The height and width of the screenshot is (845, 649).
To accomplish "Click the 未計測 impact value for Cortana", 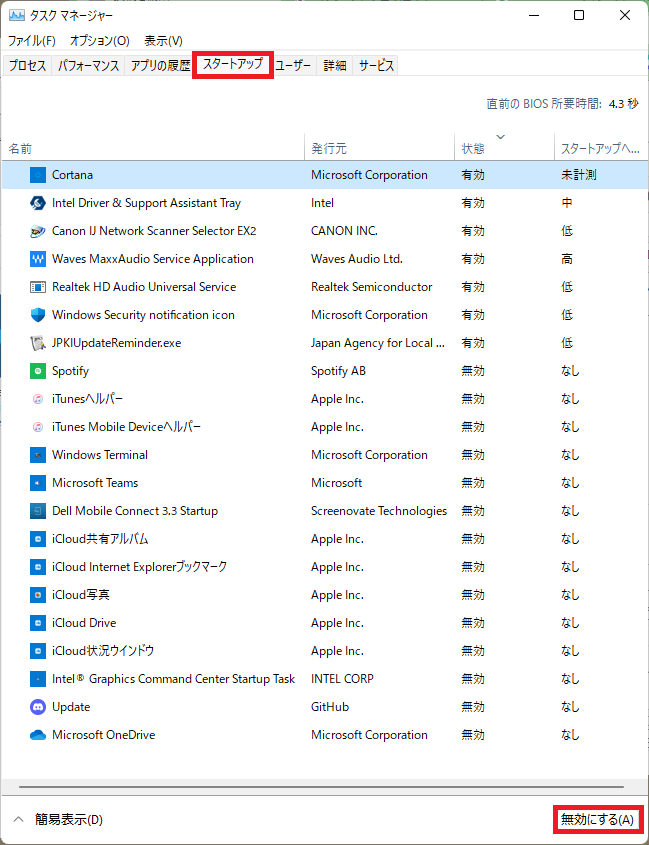I will click(578, 175).
